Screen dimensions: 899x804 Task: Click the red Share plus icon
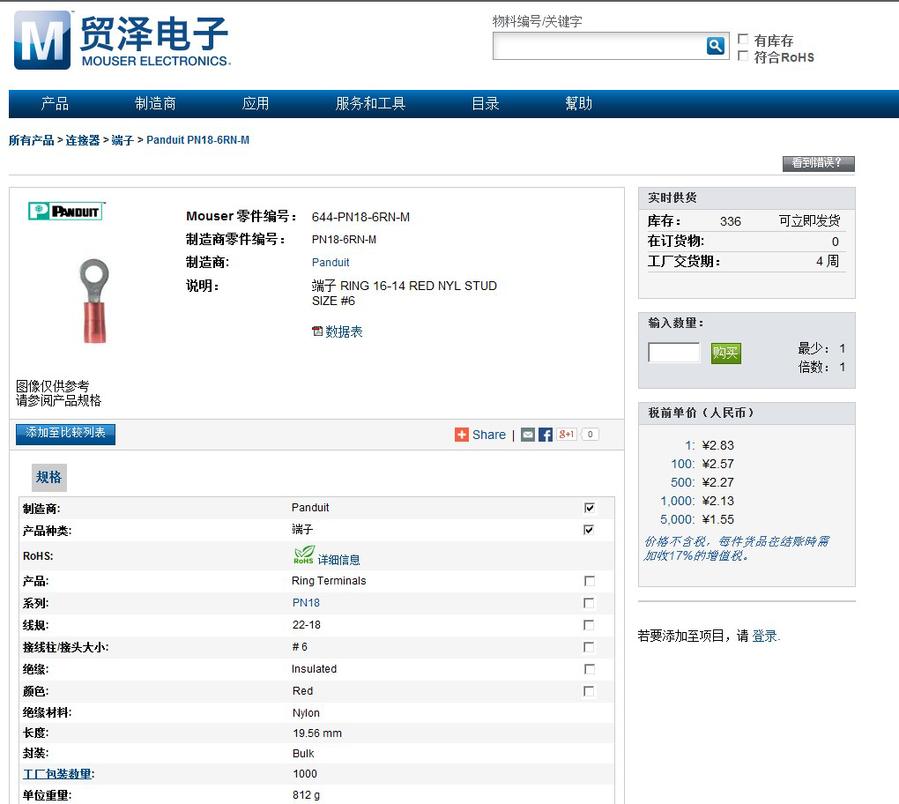click(461, 435)
